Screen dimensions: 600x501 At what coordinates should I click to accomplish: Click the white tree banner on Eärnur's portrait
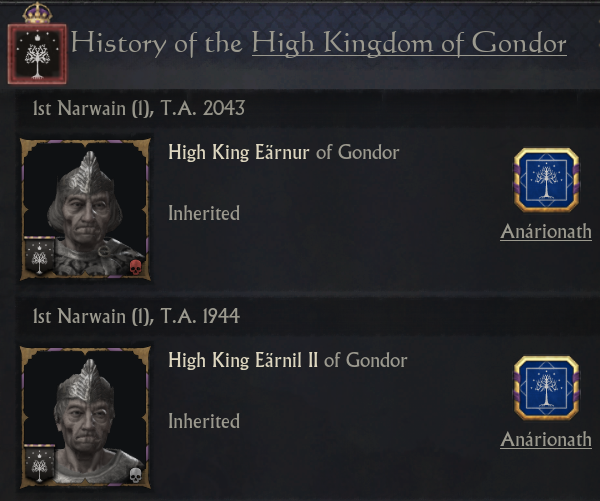coord(39,256)
